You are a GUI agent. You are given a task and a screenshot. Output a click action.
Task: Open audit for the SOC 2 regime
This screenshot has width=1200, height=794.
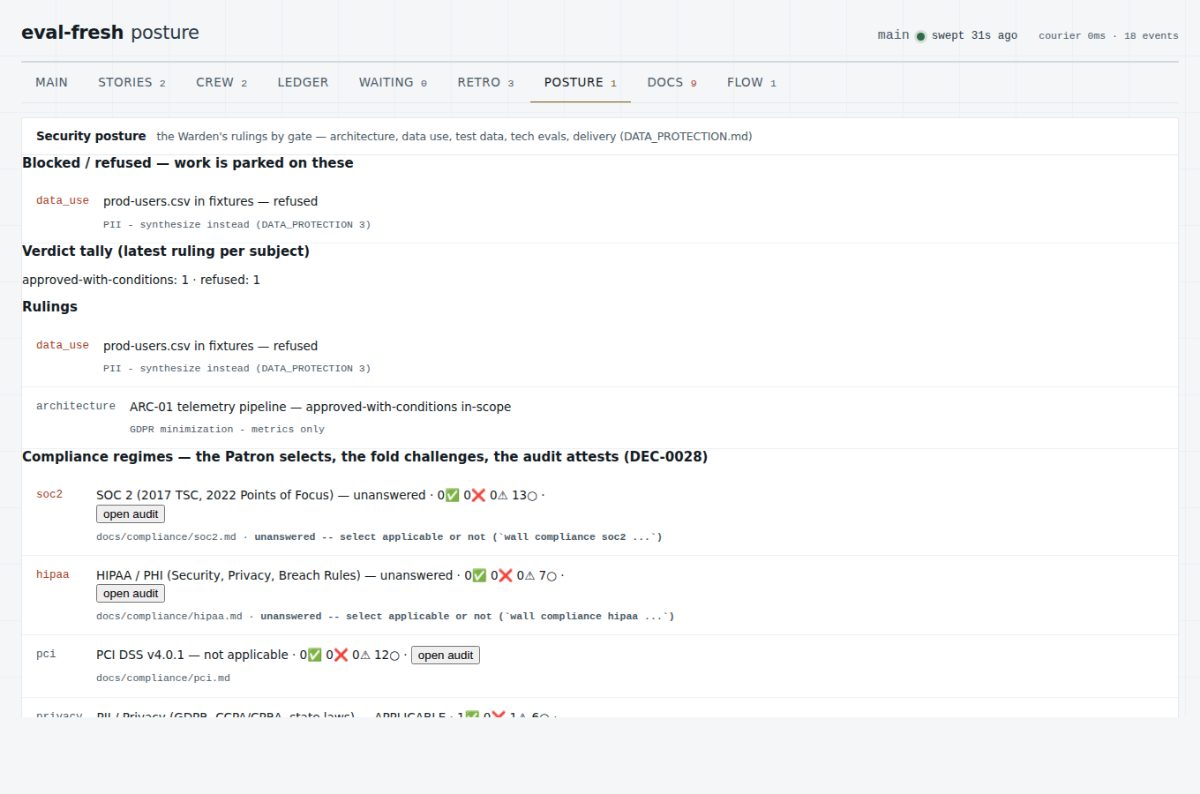pos(131,514)
